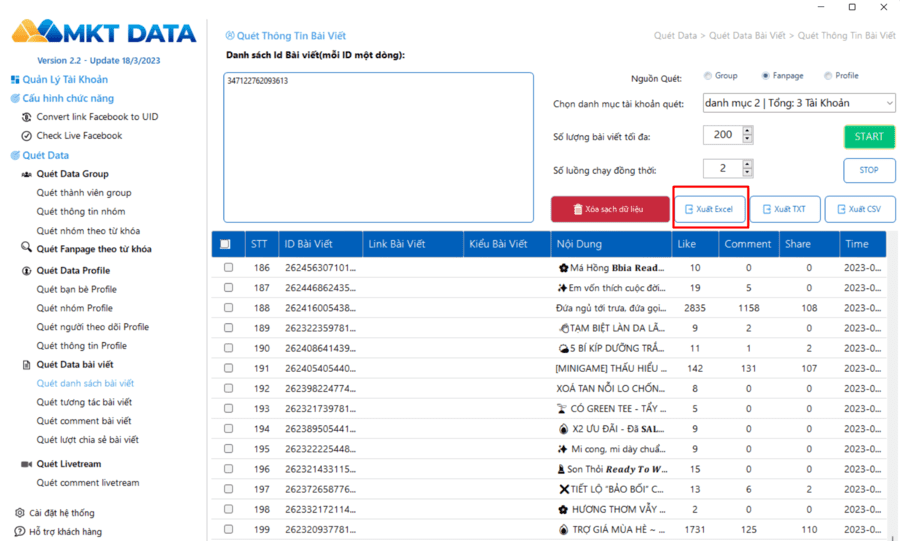Click the Check Live Facebook icon

26,136
